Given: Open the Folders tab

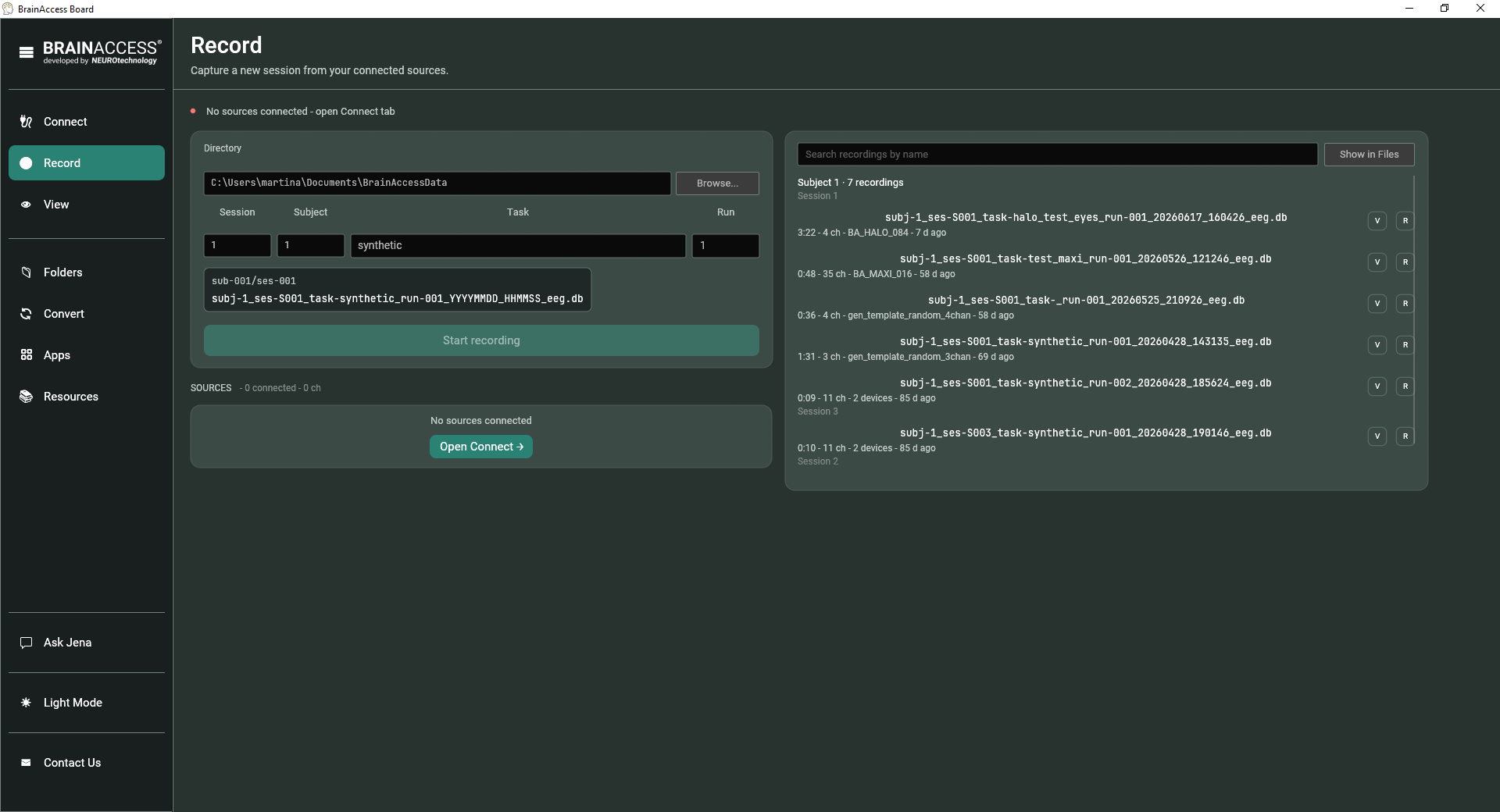Looking at the screenshot, I should [87, 272].
